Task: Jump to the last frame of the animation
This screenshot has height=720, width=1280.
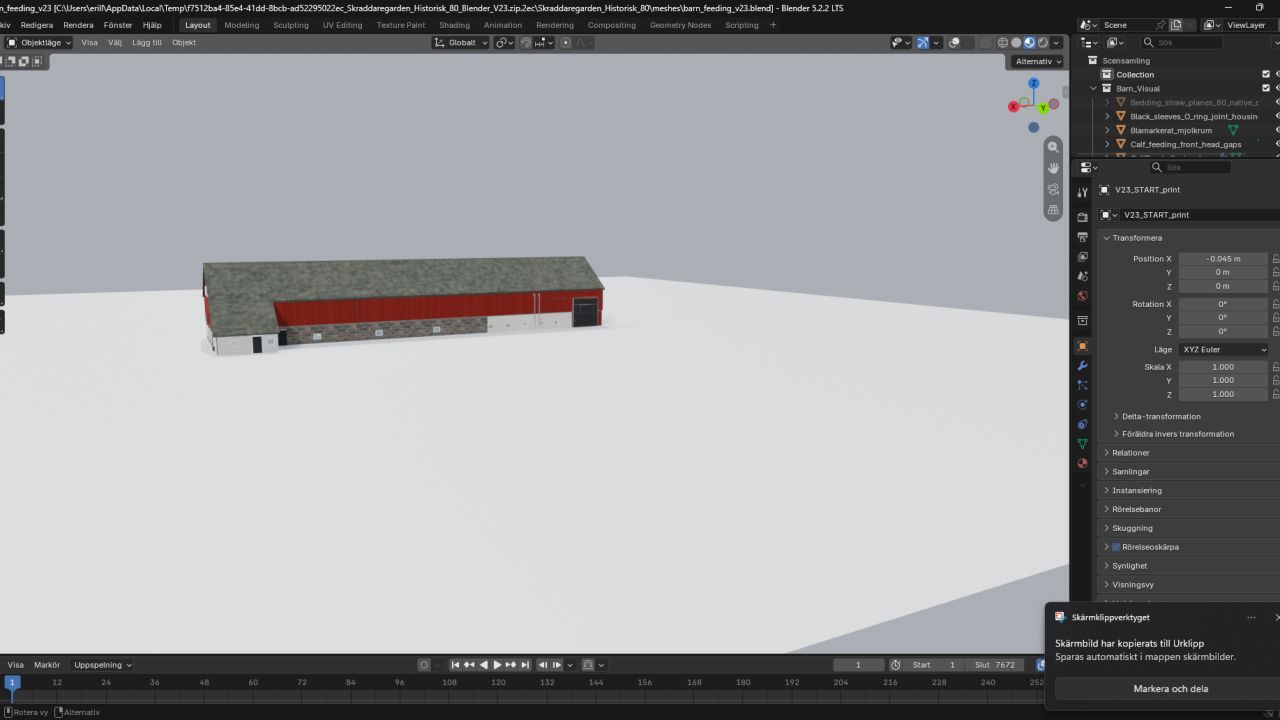Action: click(x=525, y=665)
